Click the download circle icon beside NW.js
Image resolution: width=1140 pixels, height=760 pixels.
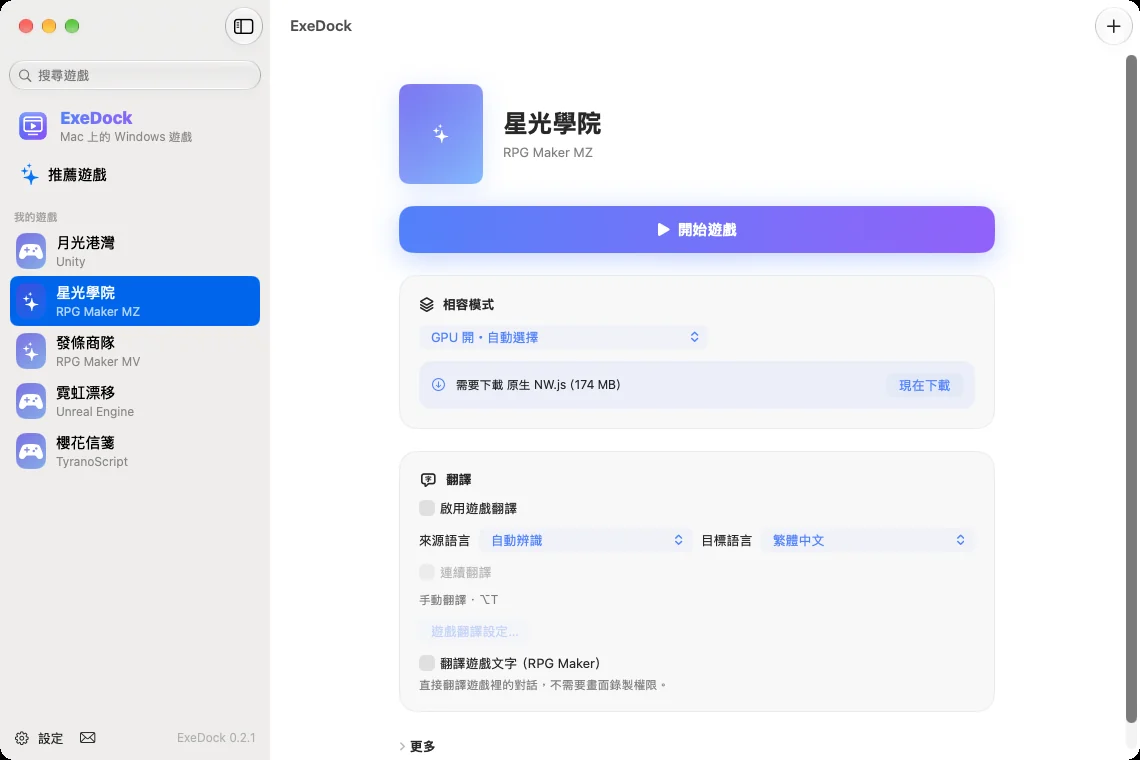438,385
